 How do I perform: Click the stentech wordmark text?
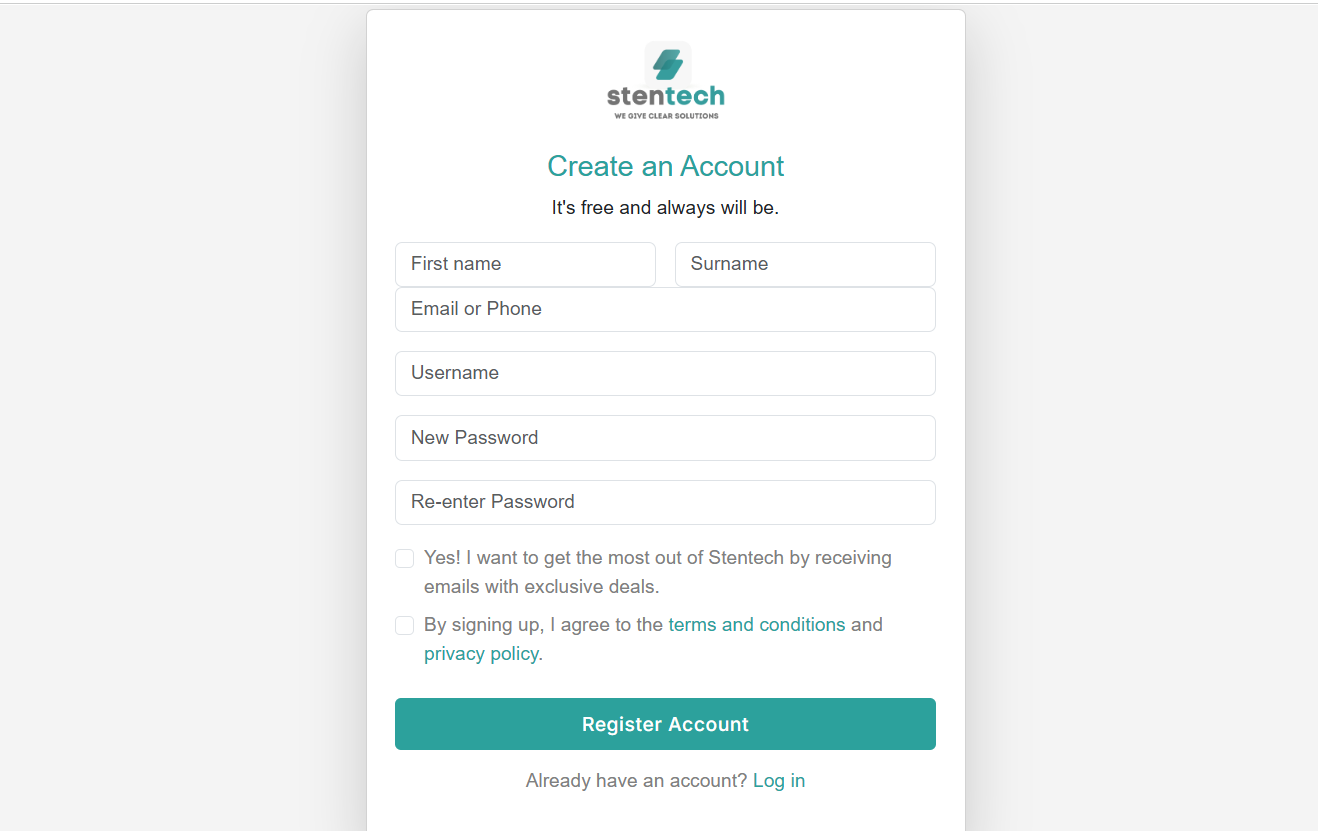click(x=665, y=97)
